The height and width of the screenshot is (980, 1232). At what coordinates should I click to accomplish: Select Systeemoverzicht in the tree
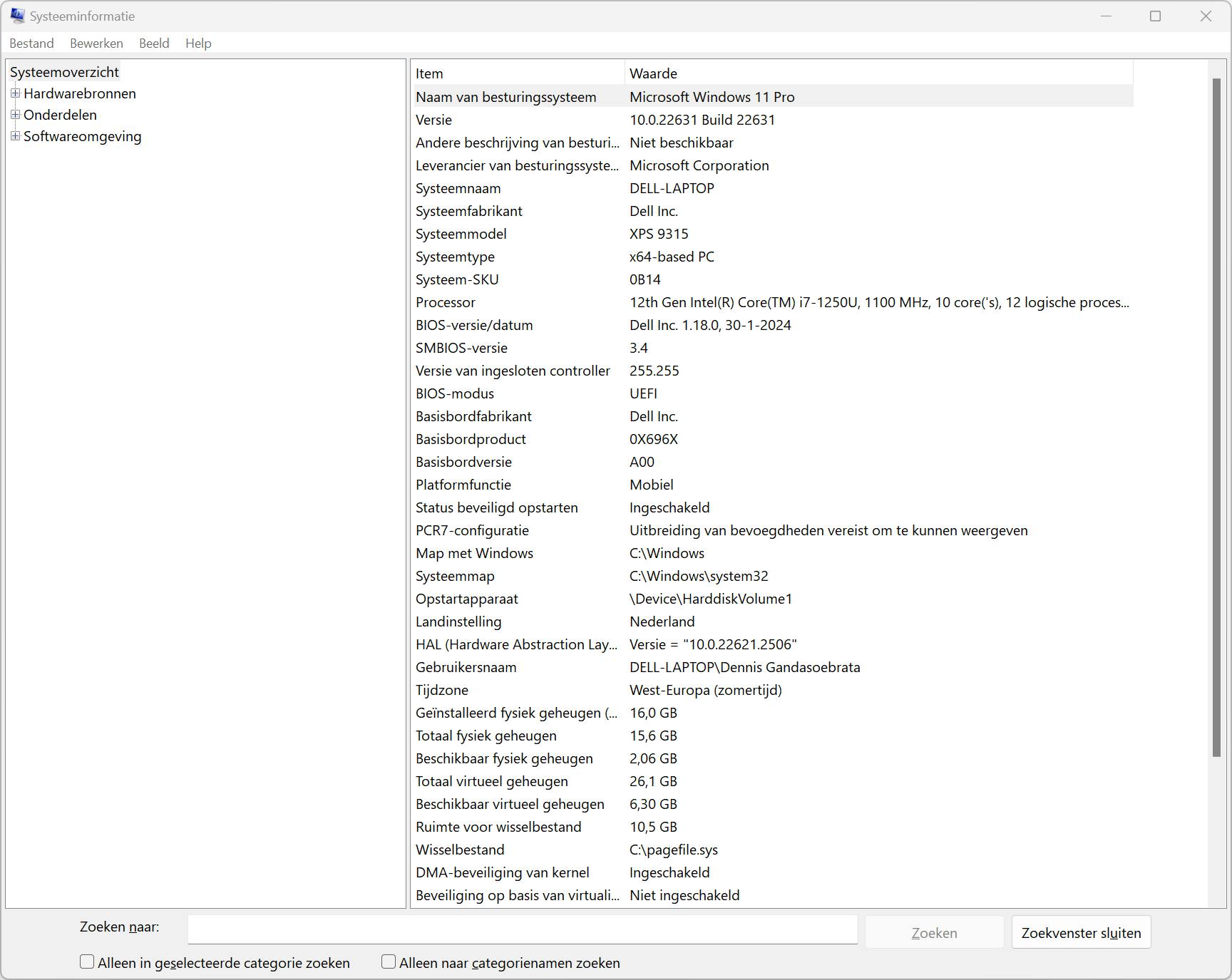coord(64,72)
